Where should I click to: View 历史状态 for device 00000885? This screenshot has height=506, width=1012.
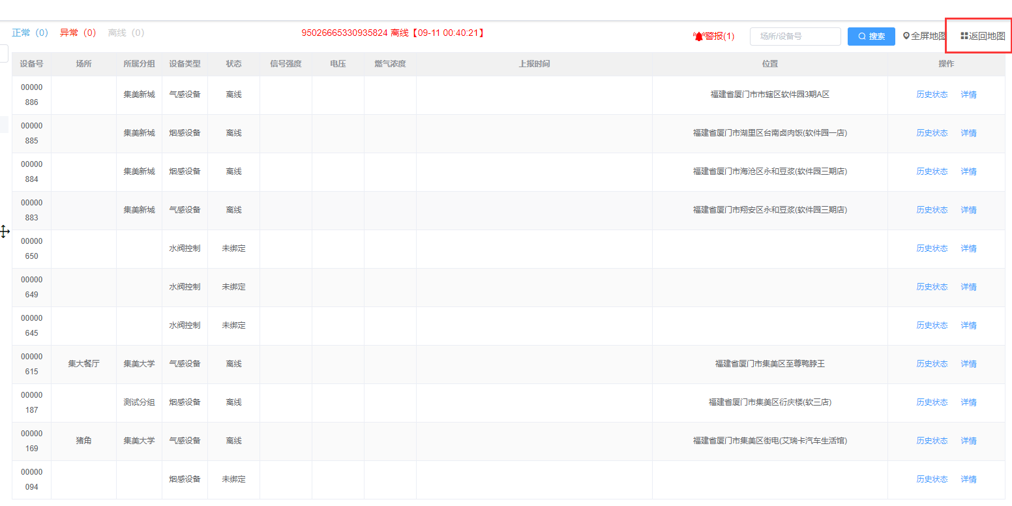click(931, 133)
